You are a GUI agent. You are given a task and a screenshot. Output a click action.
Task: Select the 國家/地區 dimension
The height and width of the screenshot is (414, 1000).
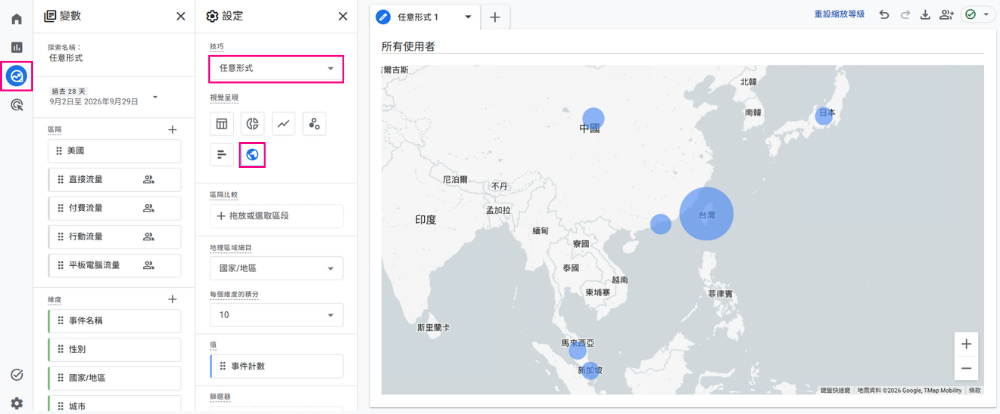115,378
